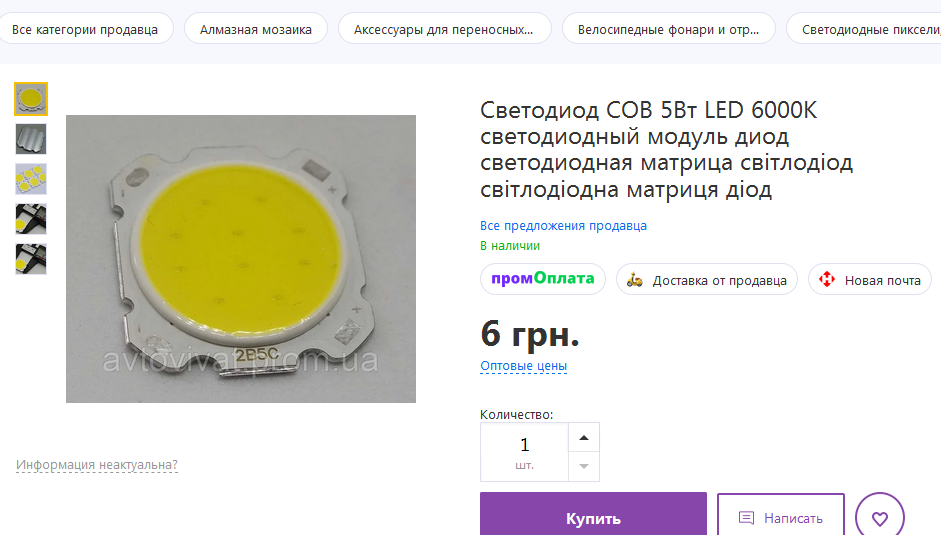This screenshot has width=941, height=535.
Task: Select third thumbnail with multiple LEDs
Action: coord(31,179)
